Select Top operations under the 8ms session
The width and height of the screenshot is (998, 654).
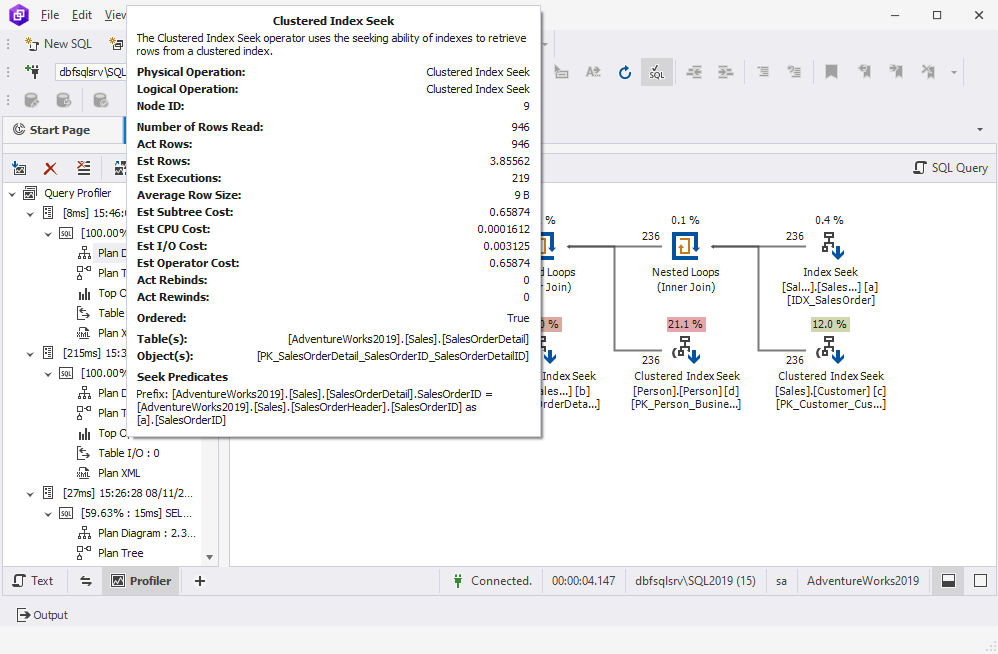click(102, 293)
